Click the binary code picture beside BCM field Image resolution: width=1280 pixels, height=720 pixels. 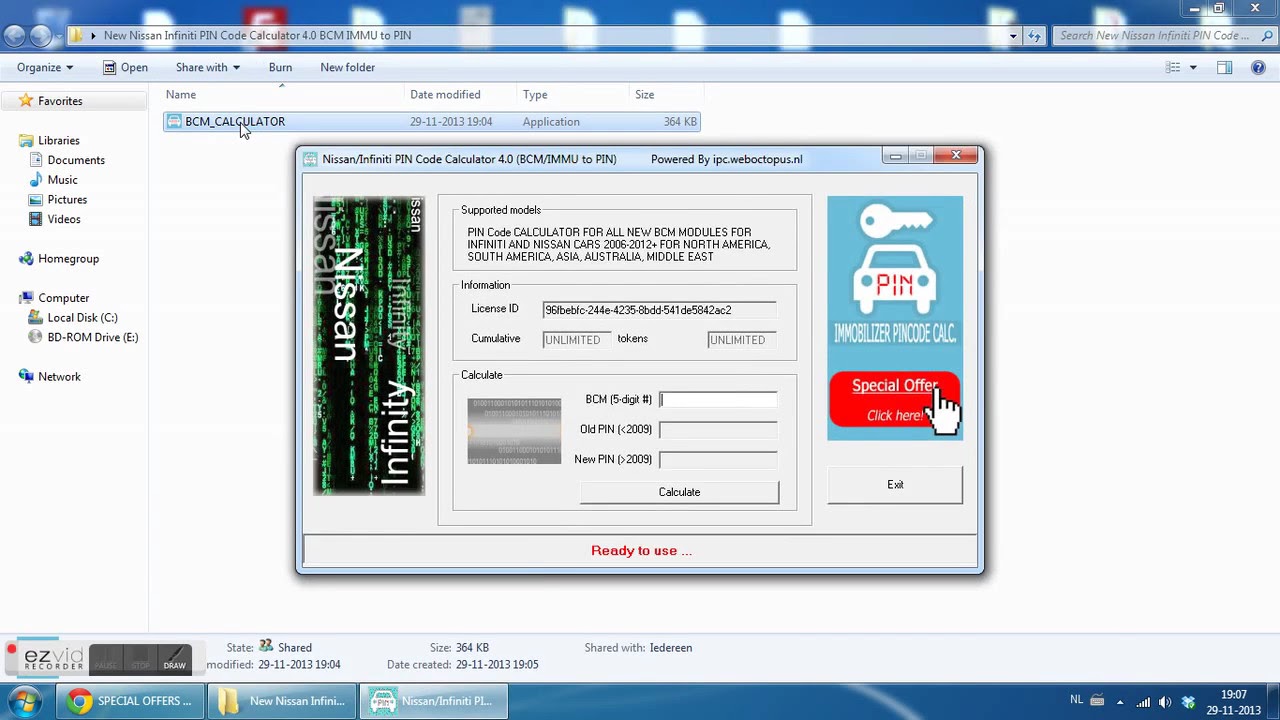click(514, 431)
